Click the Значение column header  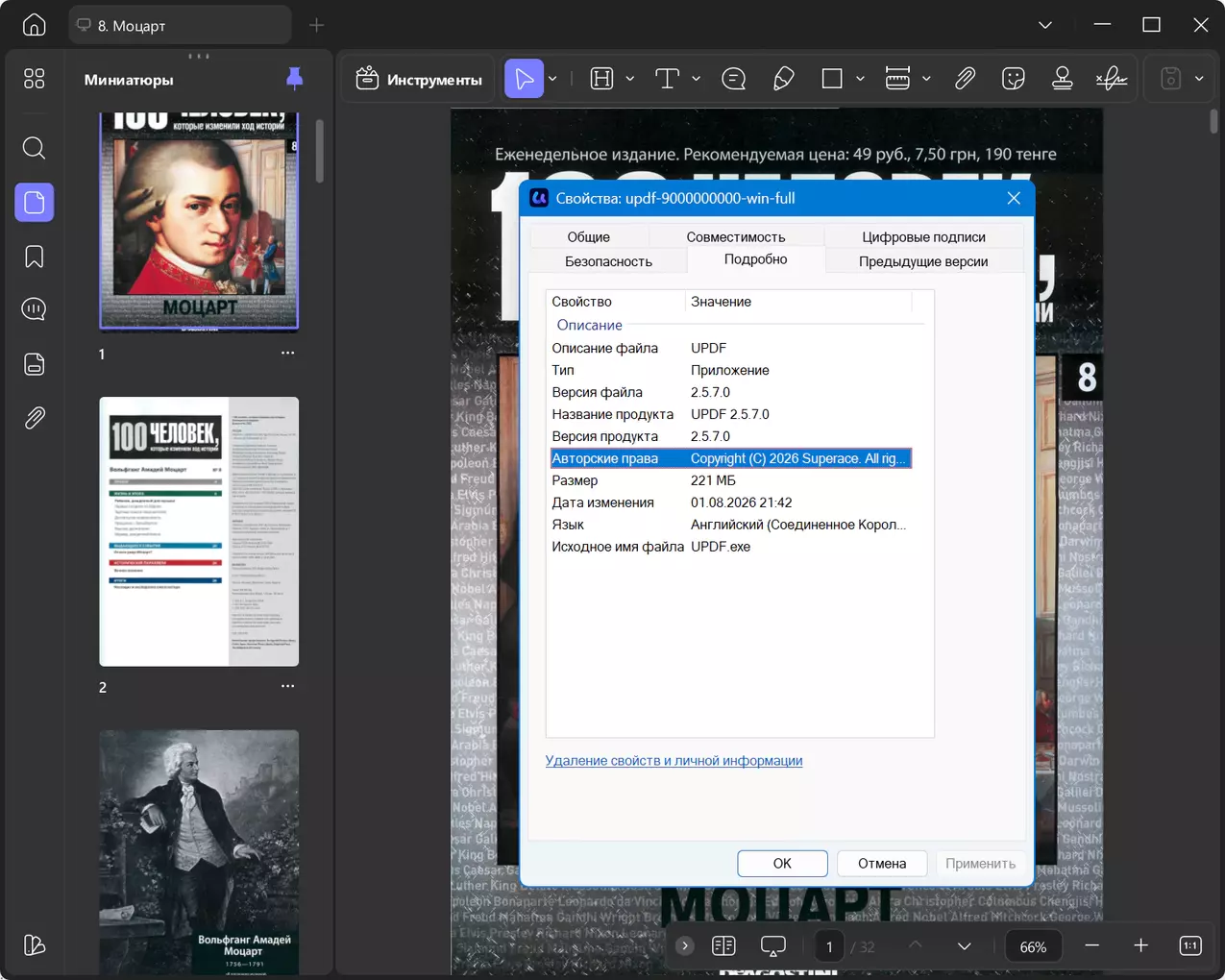coord(798,302)
